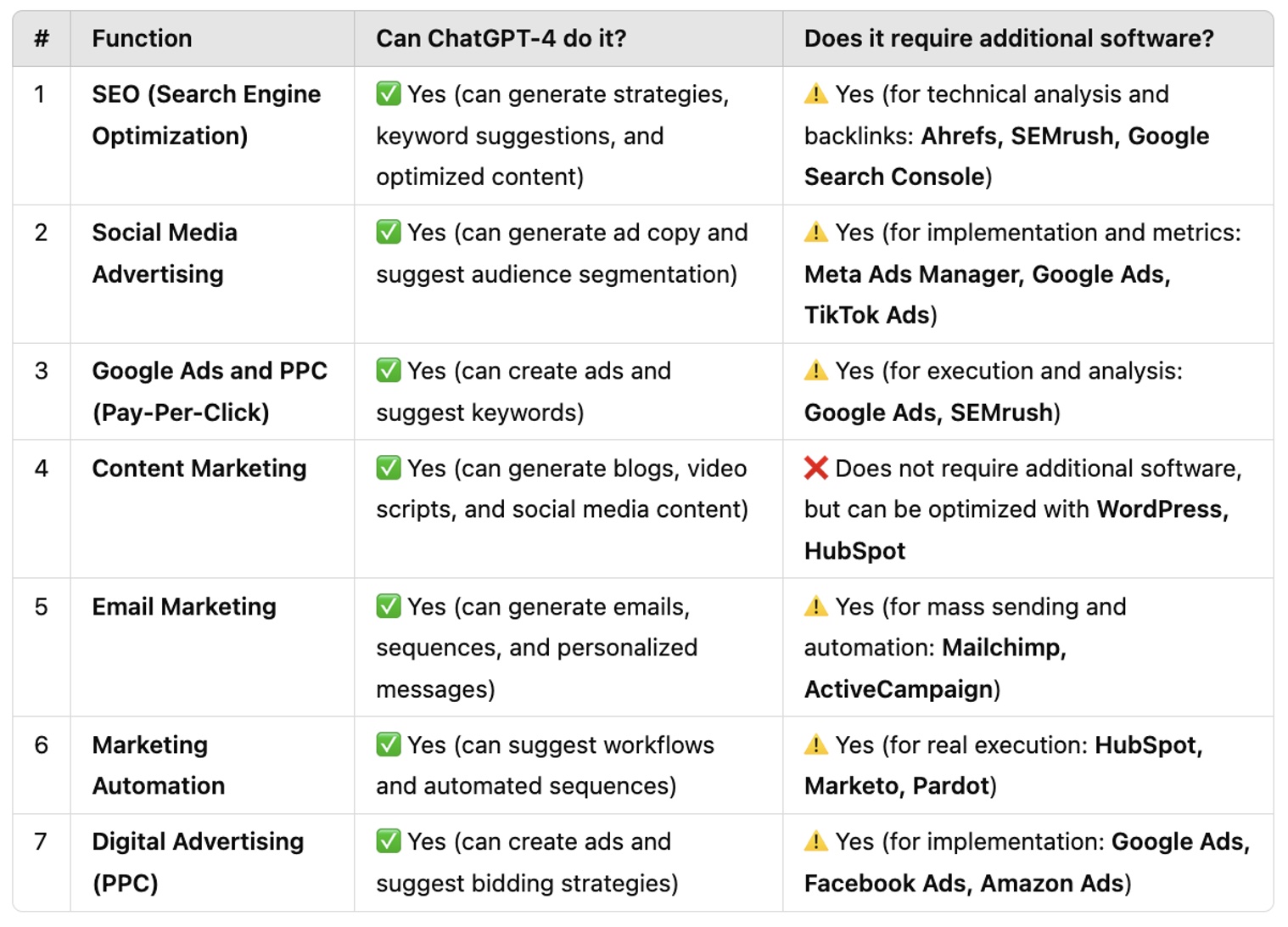Click the warning icon in Email Marketing row
This screenshot has width=1288, height=927.
pyautogui.click(x=815, y=606)
